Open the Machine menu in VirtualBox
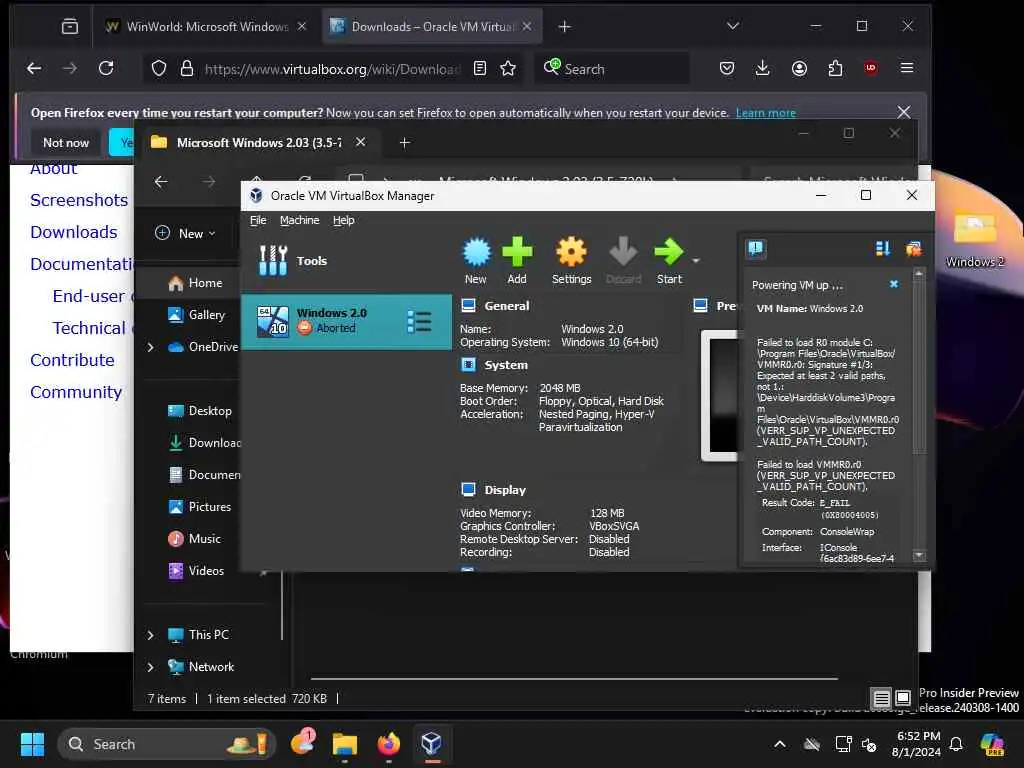 coord(300,220)
